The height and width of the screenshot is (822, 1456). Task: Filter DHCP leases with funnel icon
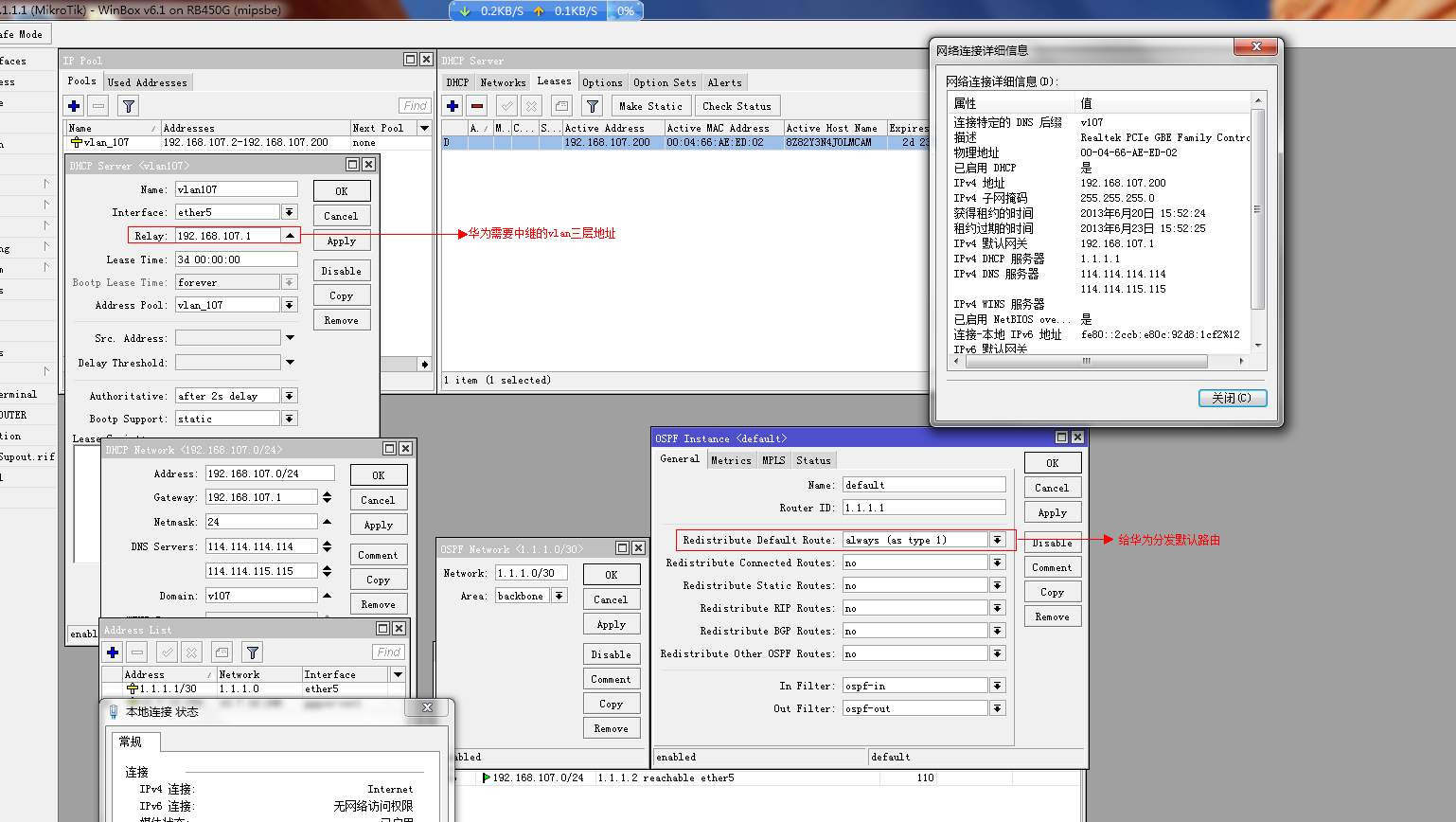(x=592, y=106)
